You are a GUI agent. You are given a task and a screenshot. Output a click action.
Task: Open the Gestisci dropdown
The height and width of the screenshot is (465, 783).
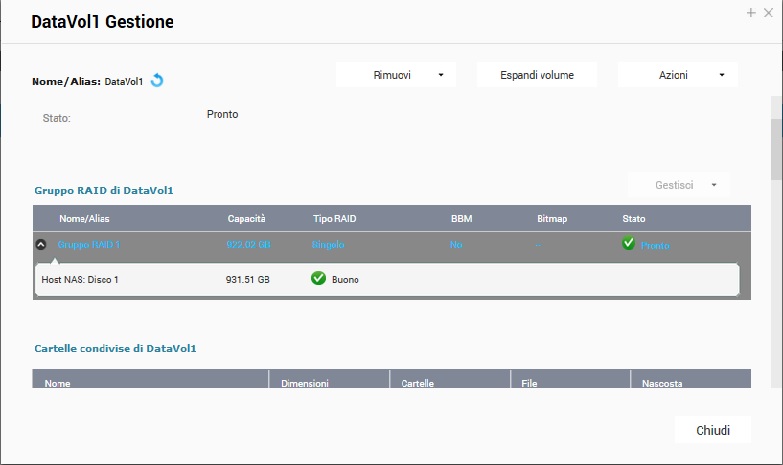click(x=678, y=185)
